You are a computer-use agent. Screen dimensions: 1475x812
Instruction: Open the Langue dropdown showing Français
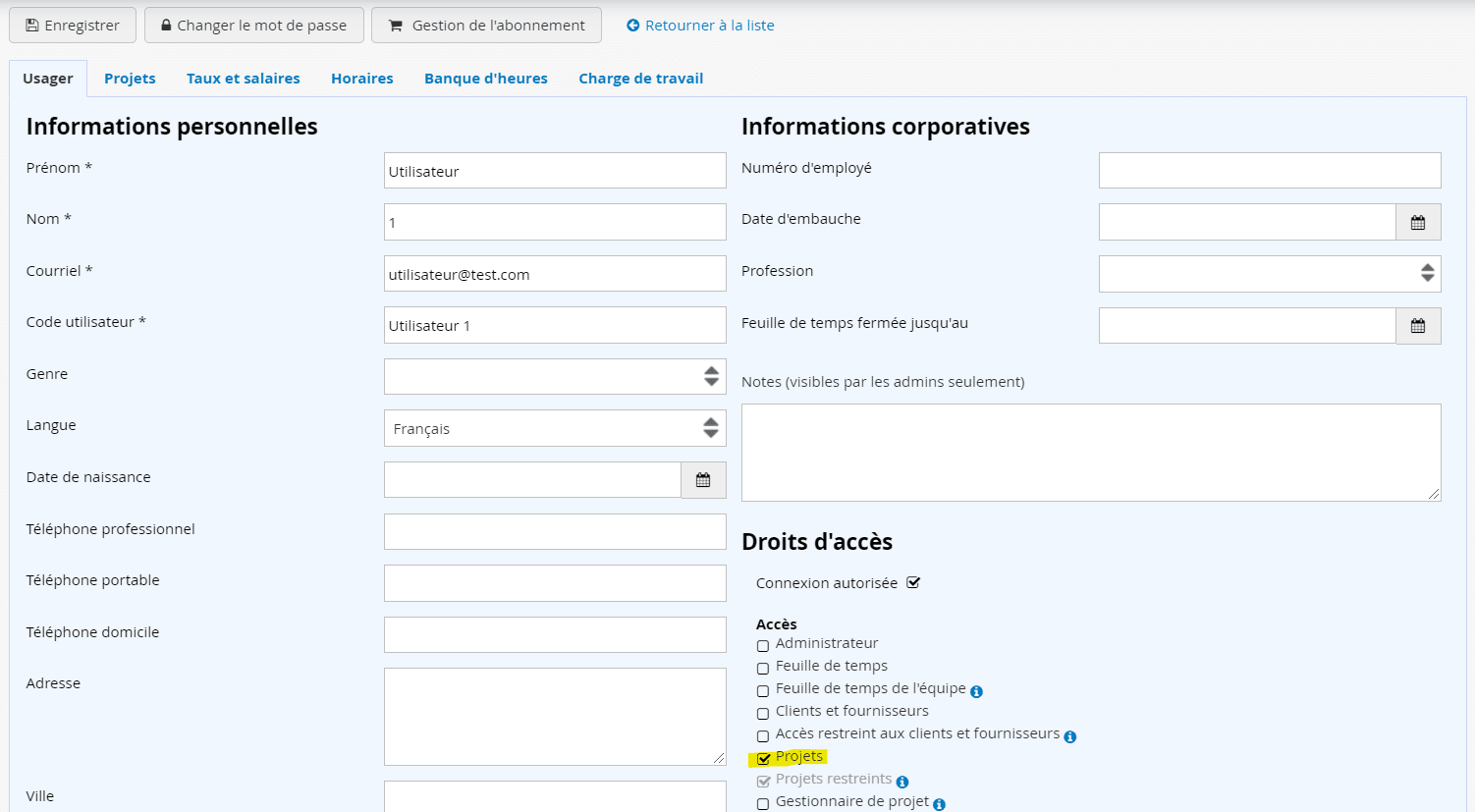pyautogui.click(x=555, y=428)
